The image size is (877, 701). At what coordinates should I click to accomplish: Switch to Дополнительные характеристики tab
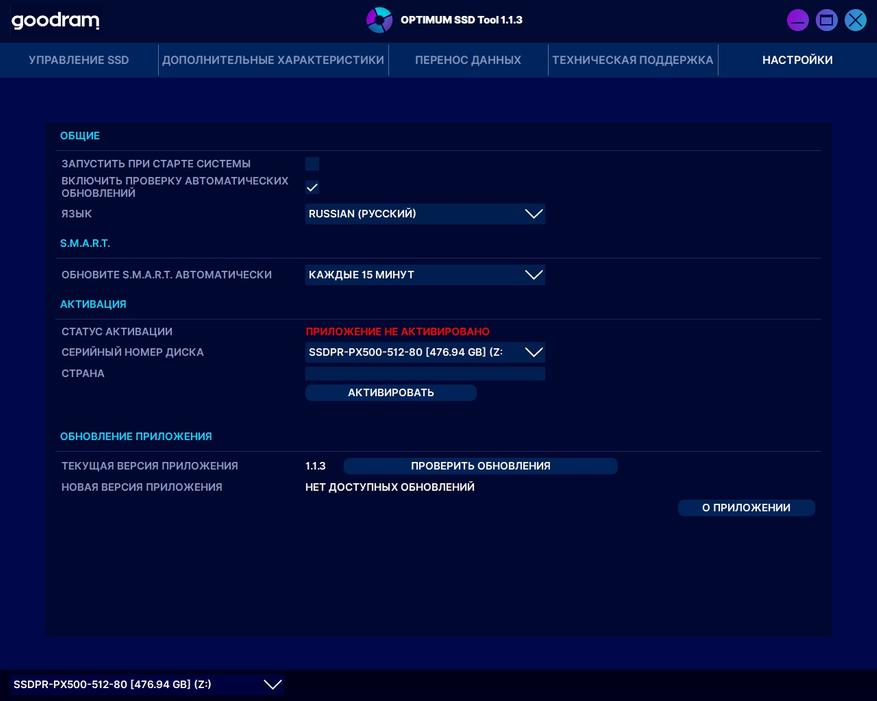[x=273, y=60]
